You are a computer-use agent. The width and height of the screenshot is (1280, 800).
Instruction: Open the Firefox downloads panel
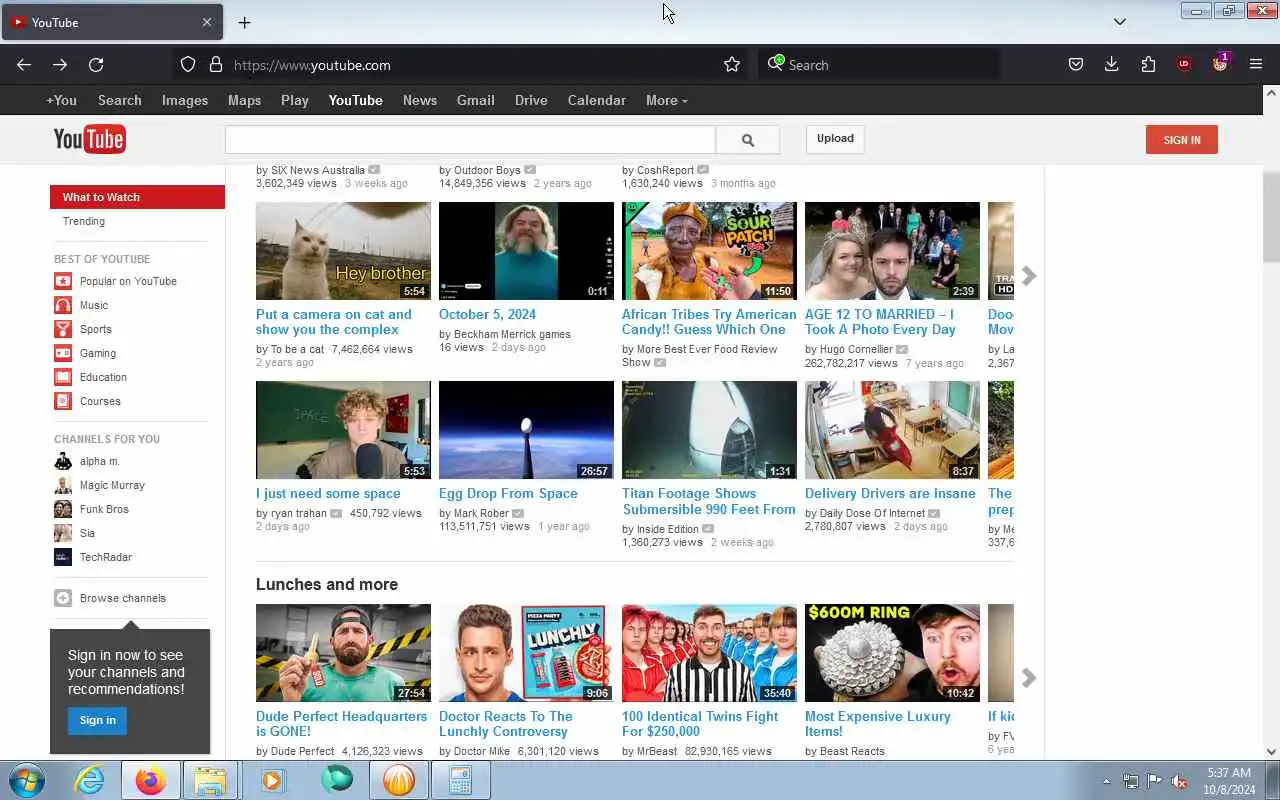pos(1112,65)
